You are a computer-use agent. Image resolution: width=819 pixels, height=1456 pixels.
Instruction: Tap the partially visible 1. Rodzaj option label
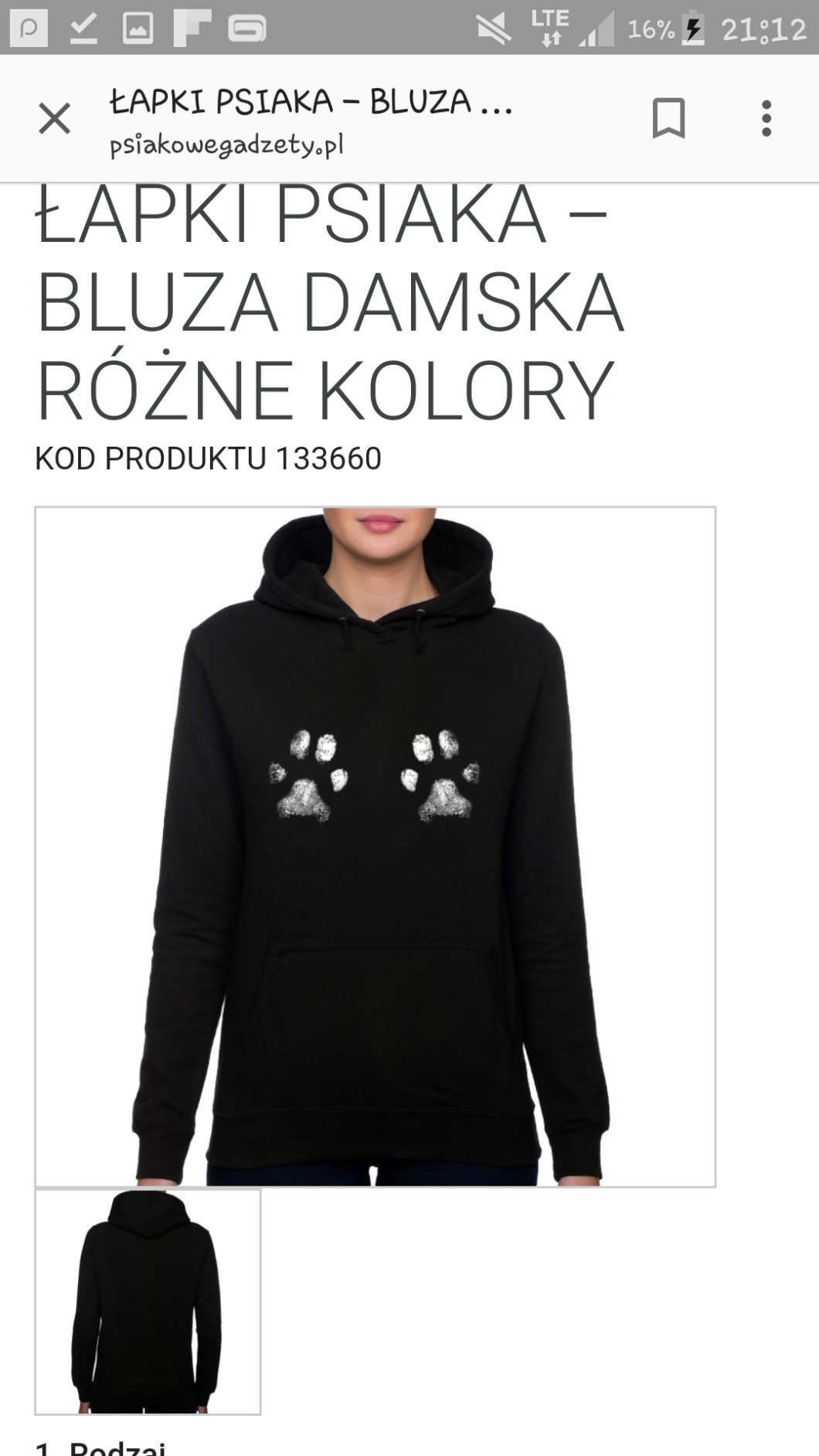(x=100, y=1447)
